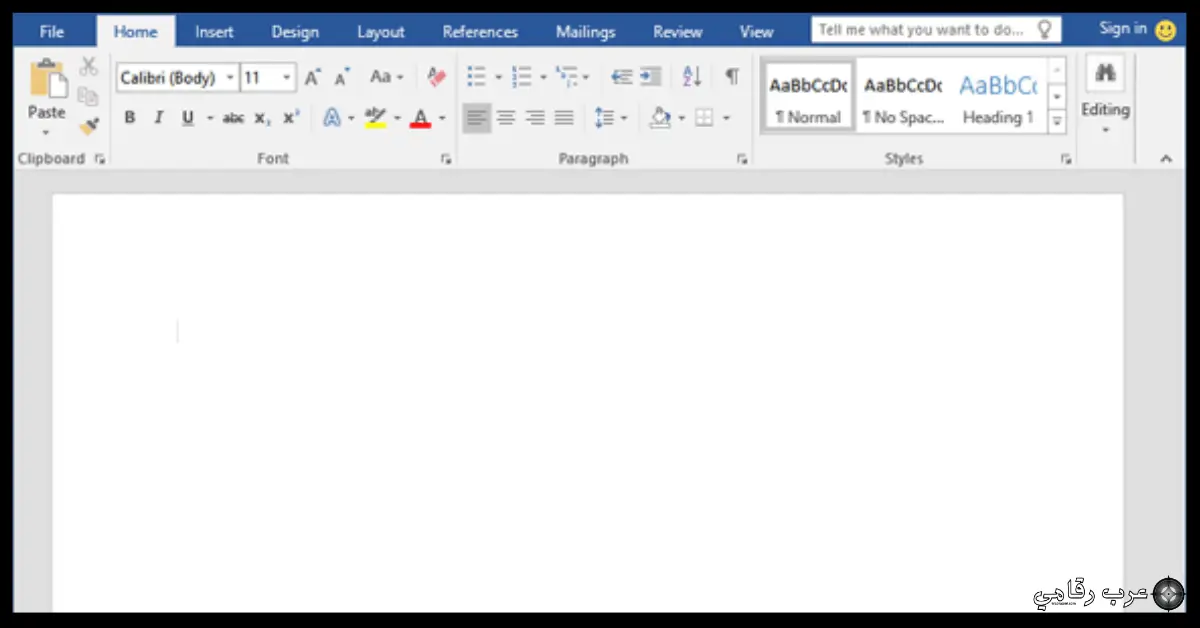
Task: Apply the yellow text highlight color
Action: pos(376,118)
